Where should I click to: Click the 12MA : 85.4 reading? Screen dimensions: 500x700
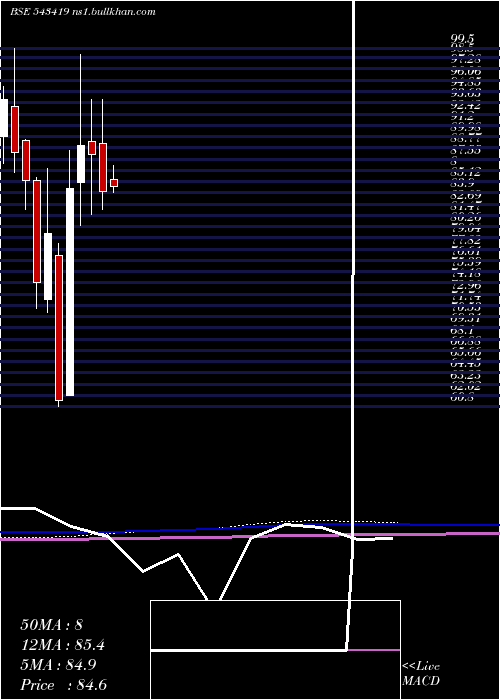(x=63, y=645)
